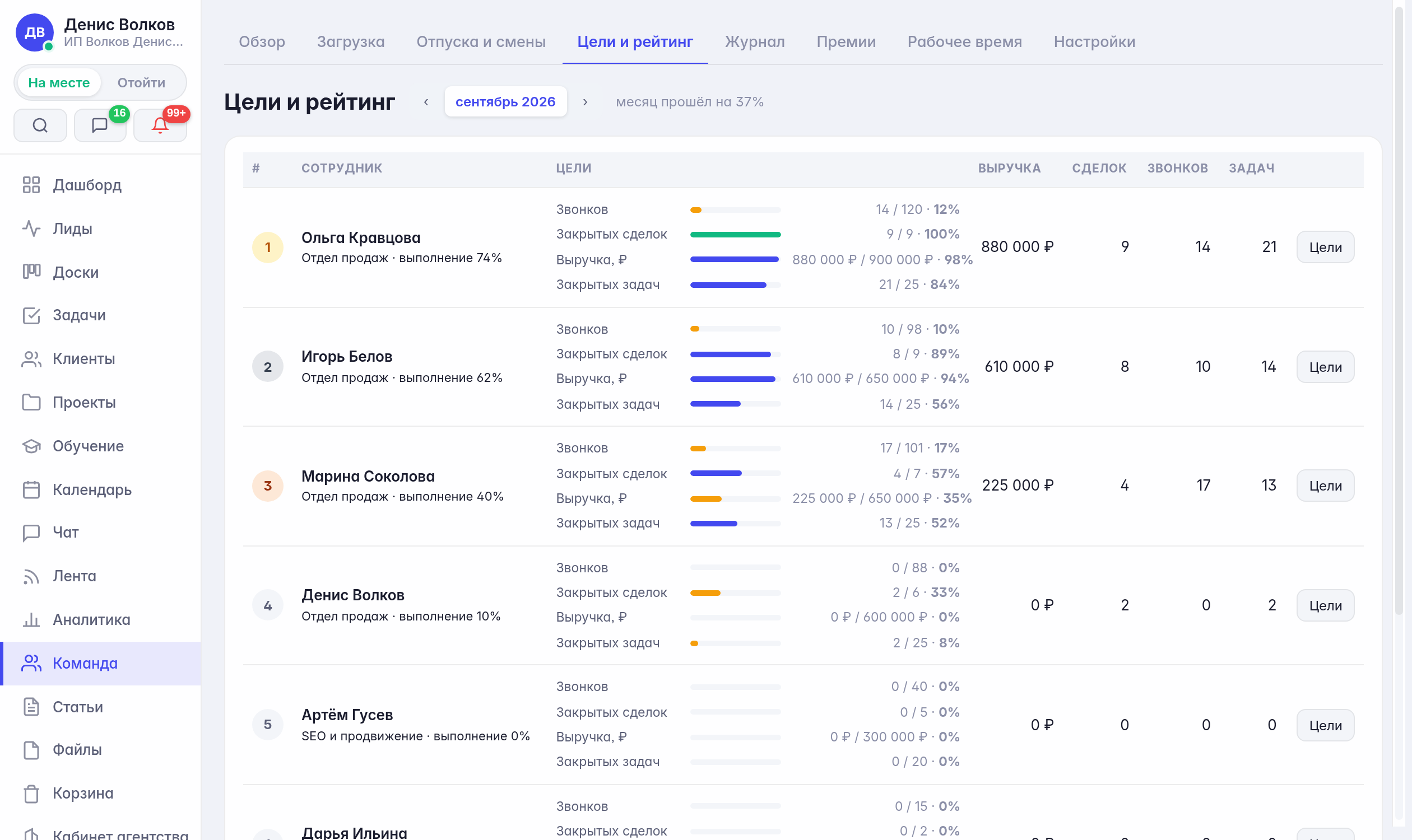The height and width of the screenshot is (840, 1412).
Task: Click the Лента feed icon
Action: click(31, 576)
